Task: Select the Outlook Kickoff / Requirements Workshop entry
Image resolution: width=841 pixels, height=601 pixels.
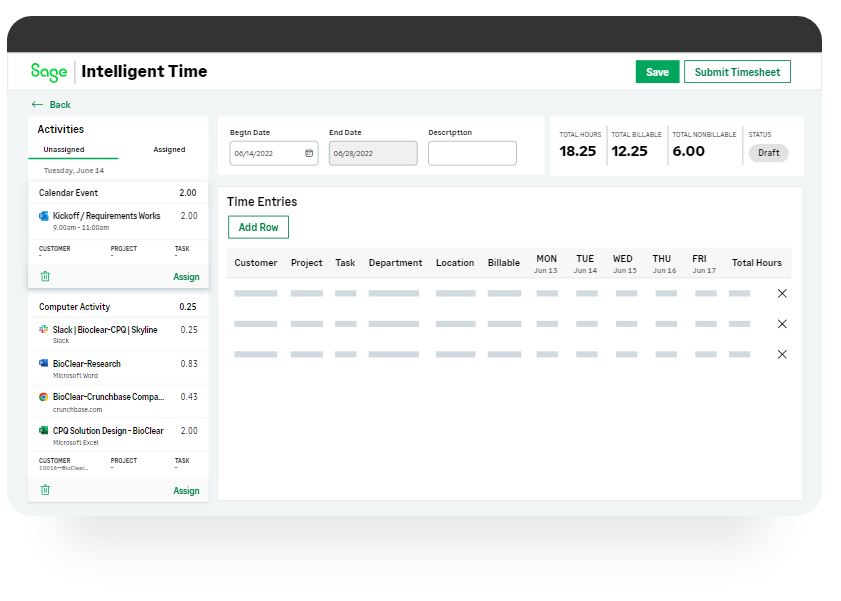Action: click(x=118, y=220)
